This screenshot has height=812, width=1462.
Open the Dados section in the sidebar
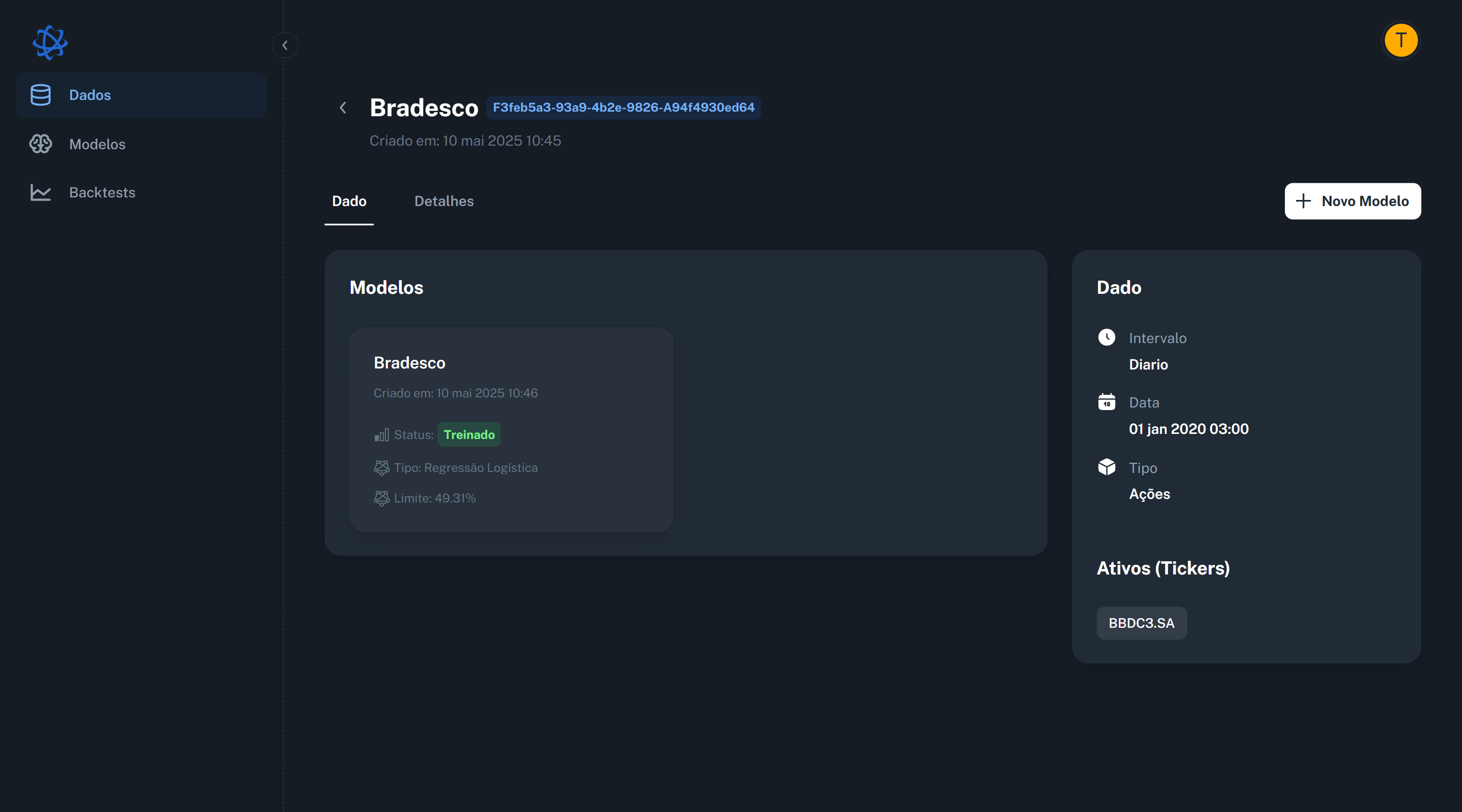[141, 95]
